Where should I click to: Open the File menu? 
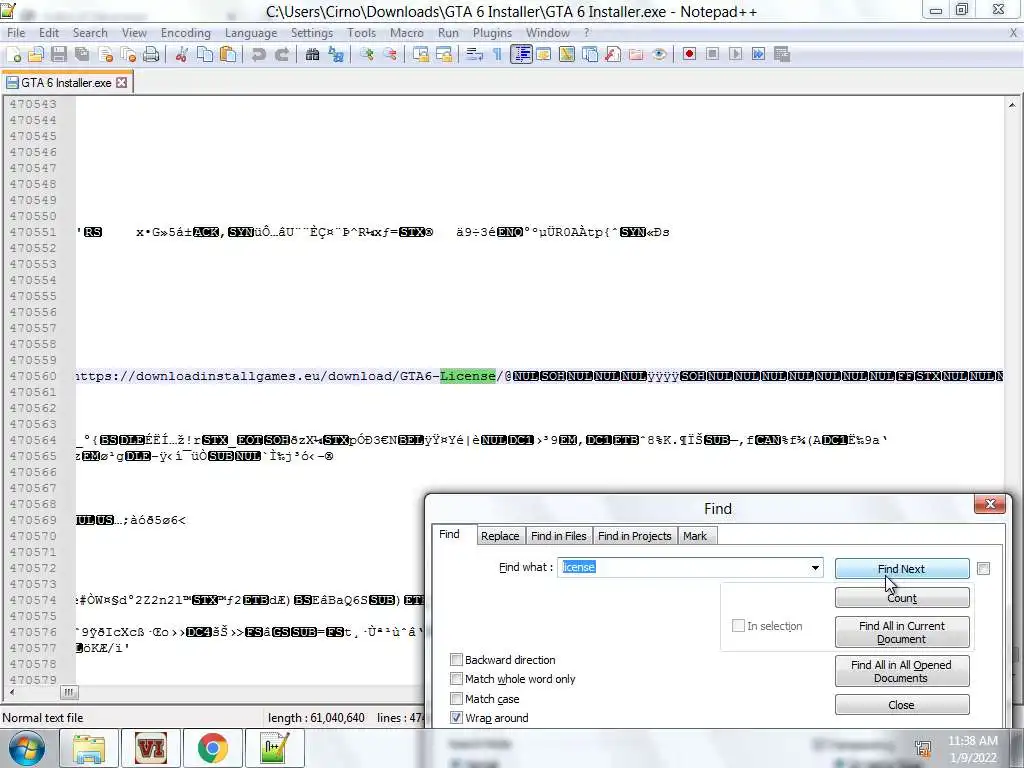pos(16,33)
